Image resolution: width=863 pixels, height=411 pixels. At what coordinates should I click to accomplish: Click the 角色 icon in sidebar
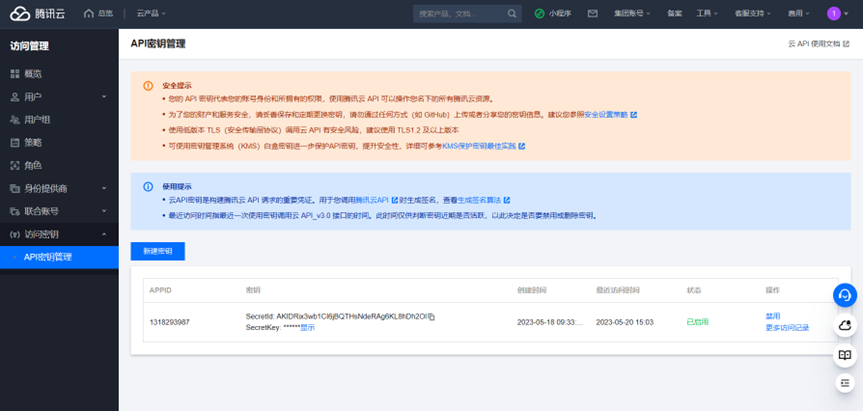coord(15,166)
